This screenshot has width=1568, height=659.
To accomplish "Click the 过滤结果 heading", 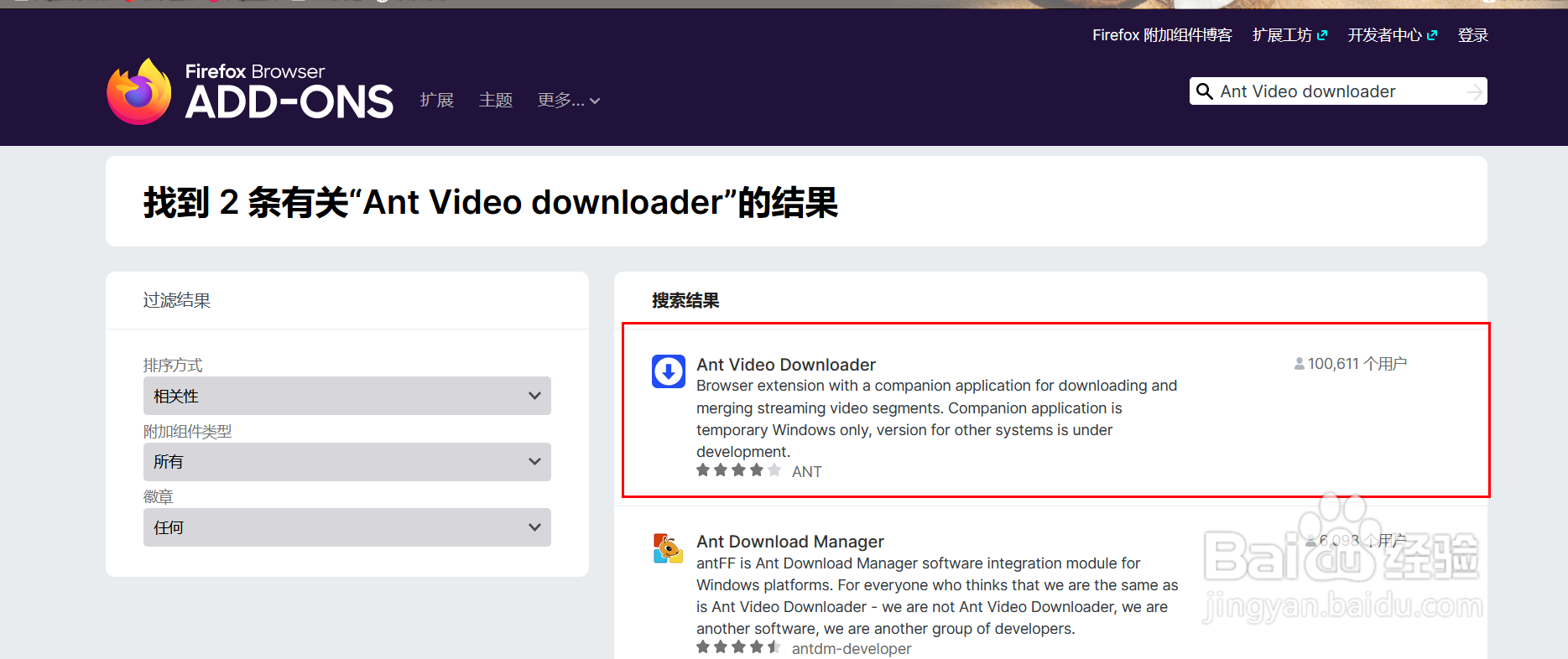I will 177,300.
